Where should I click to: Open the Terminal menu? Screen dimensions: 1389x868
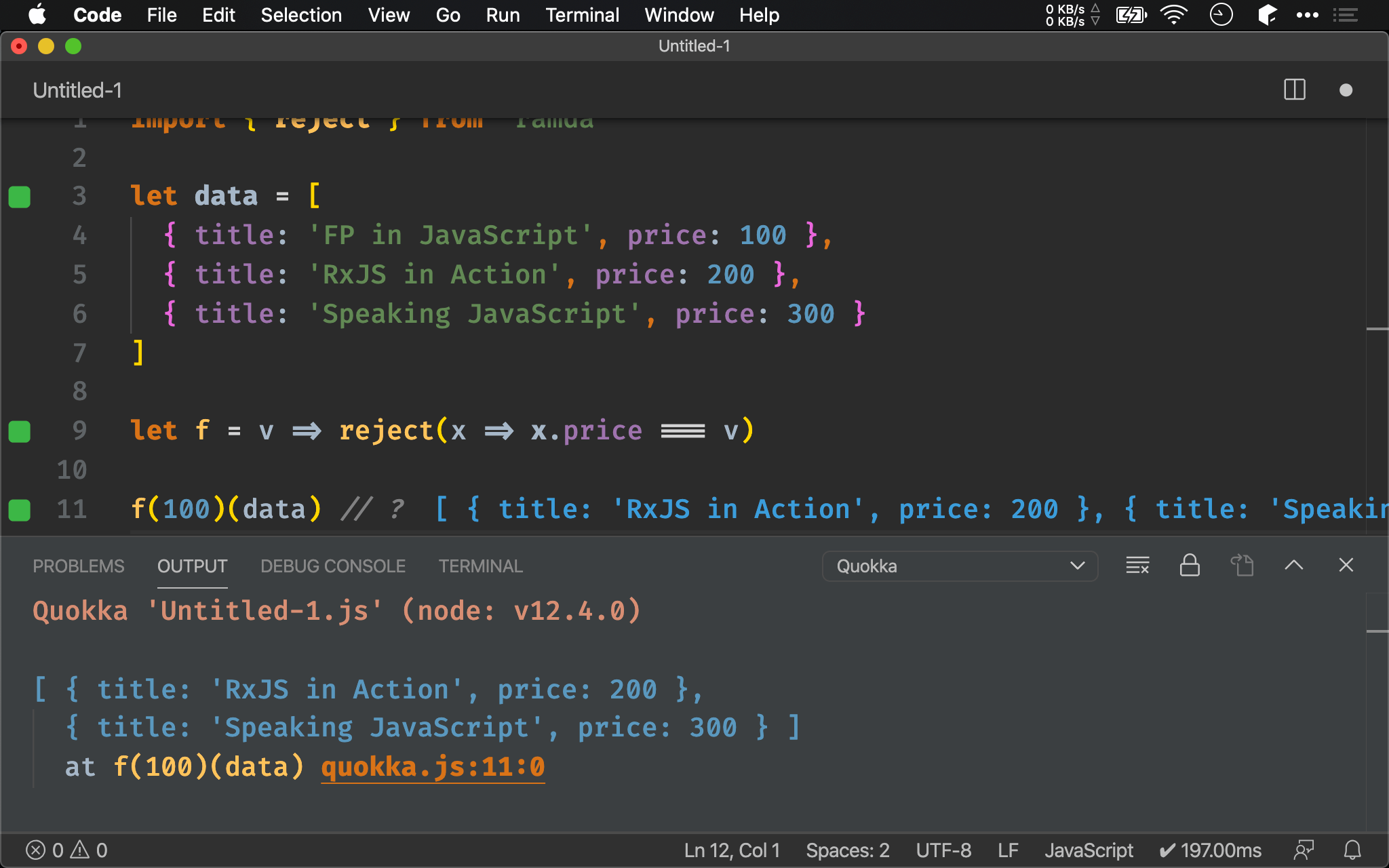[x=580, y=15]
